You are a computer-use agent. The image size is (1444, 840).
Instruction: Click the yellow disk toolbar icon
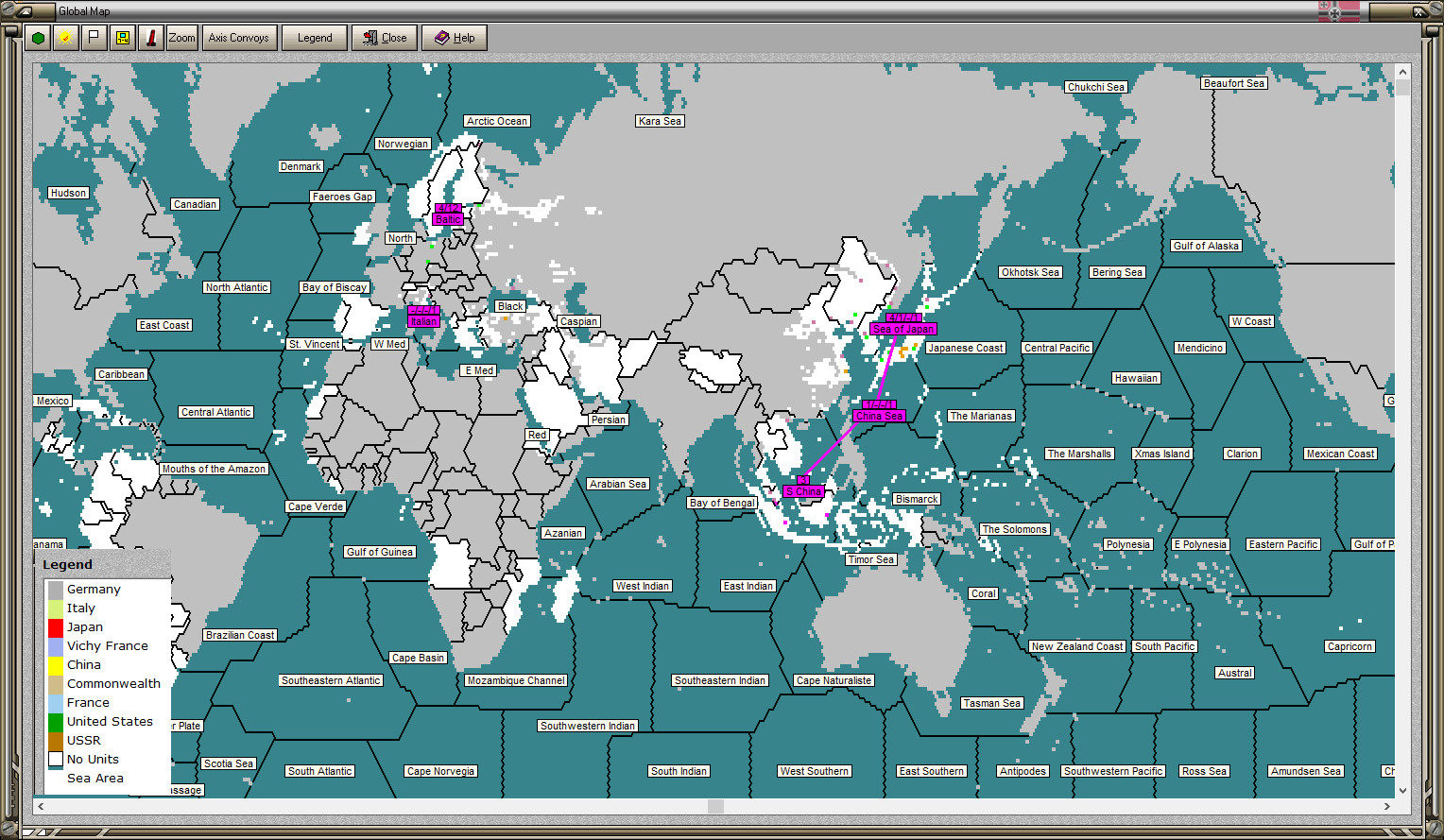tap(122, 38)
